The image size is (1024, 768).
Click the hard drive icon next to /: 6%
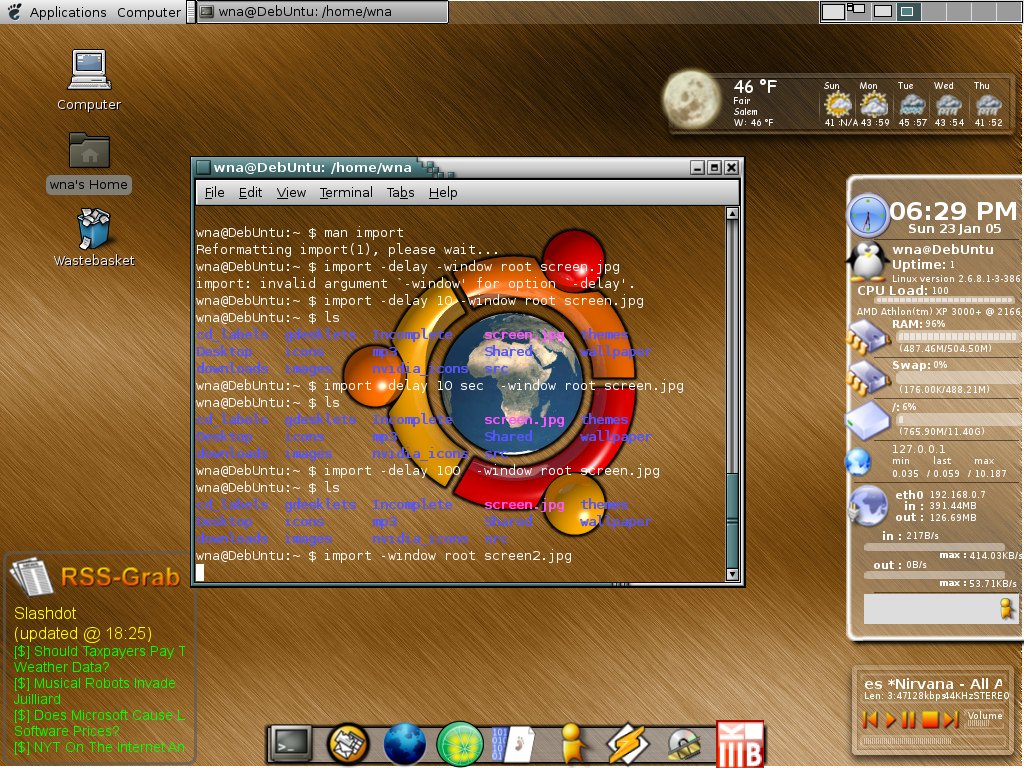pos(868,420)
